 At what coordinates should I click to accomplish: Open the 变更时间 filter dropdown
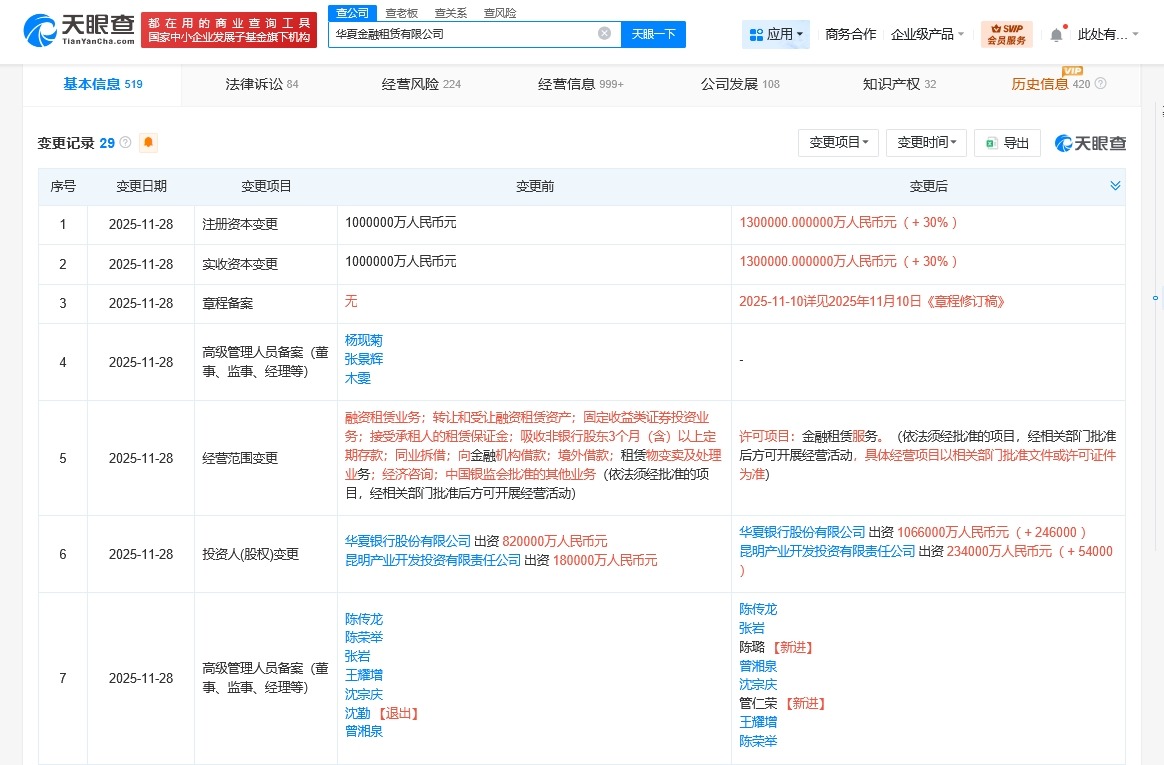click(926, 142)
